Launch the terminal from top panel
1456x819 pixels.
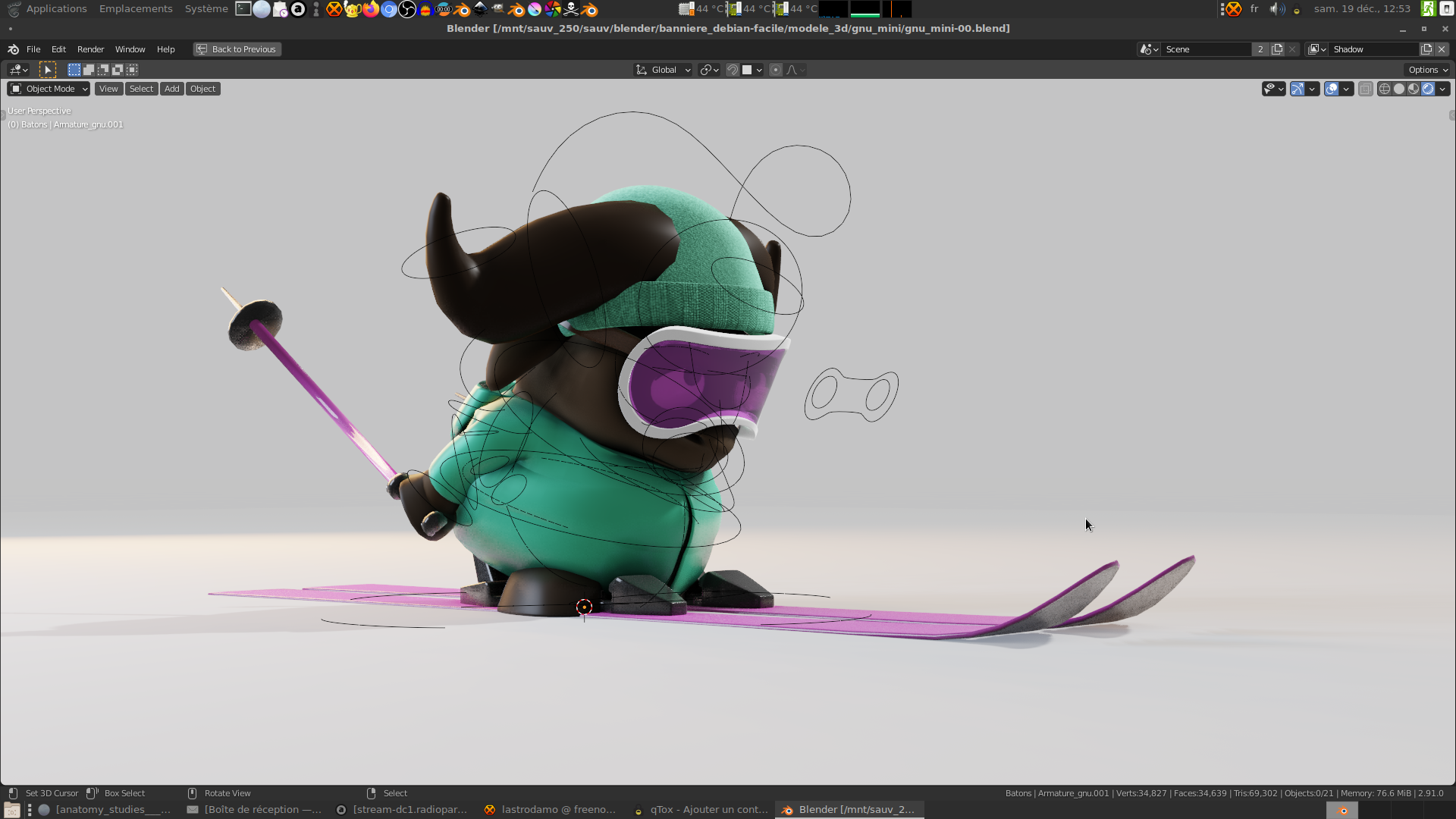tap(243, 9)
